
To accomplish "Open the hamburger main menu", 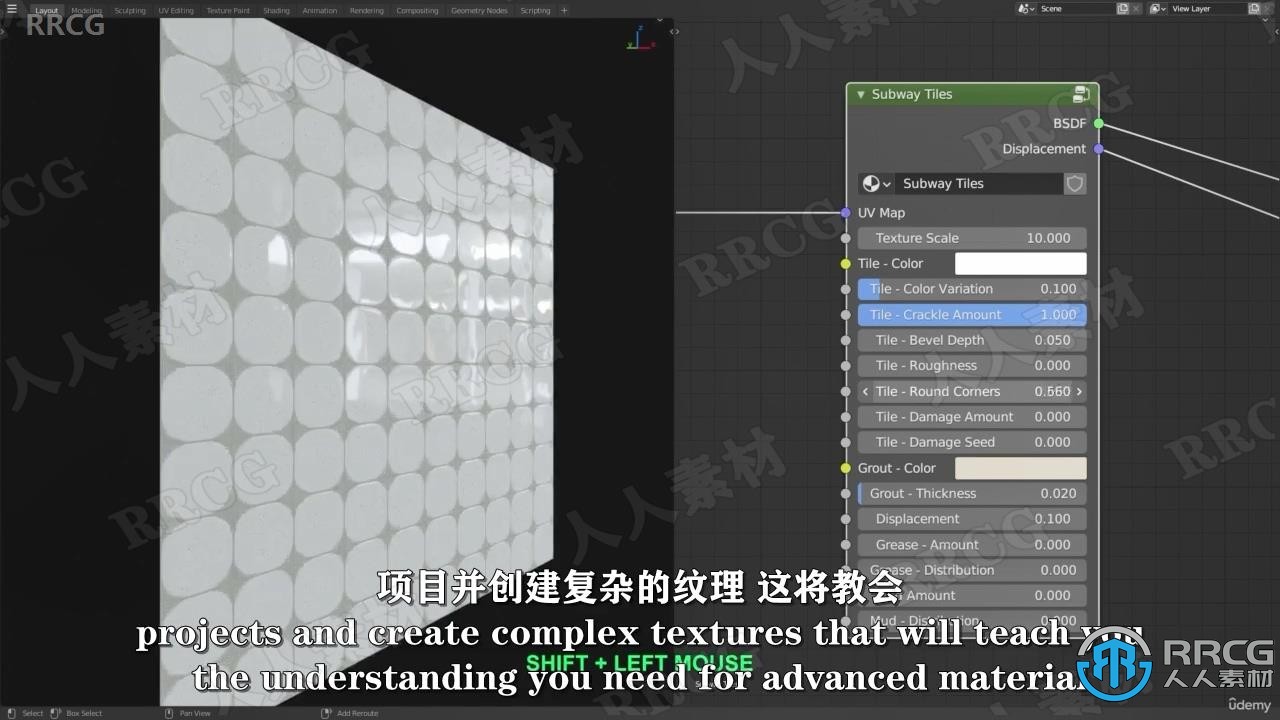I will (12, 10).
